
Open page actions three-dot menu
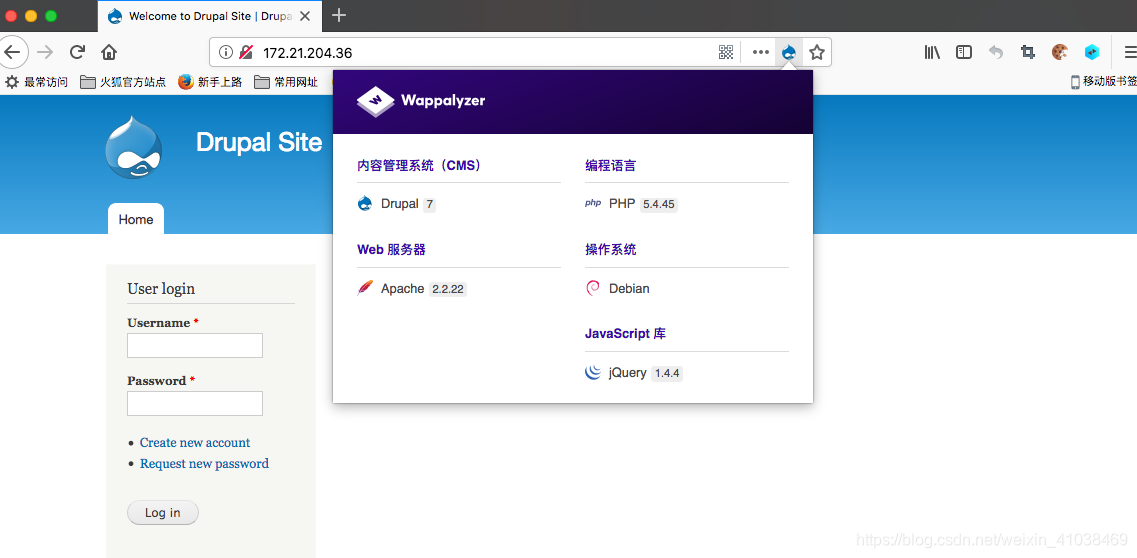coord(761,52)
